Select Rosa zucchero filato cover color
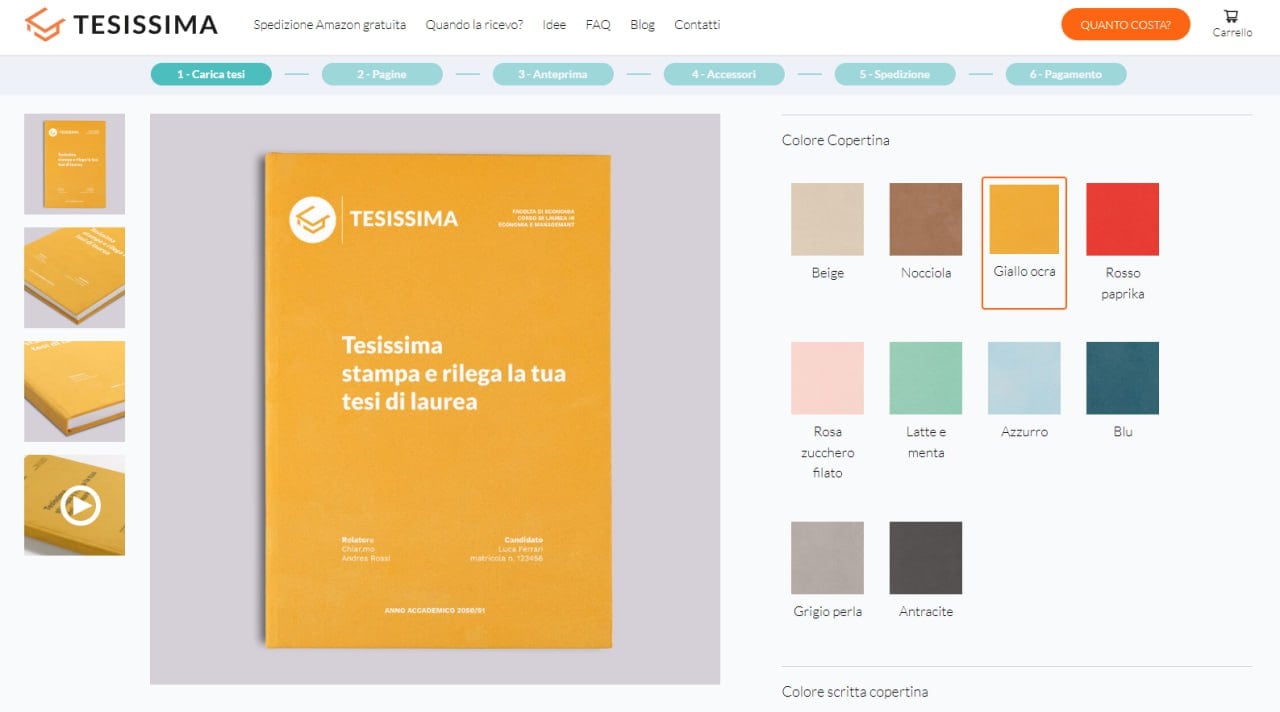1280x712 pixels. pos(827,378)
